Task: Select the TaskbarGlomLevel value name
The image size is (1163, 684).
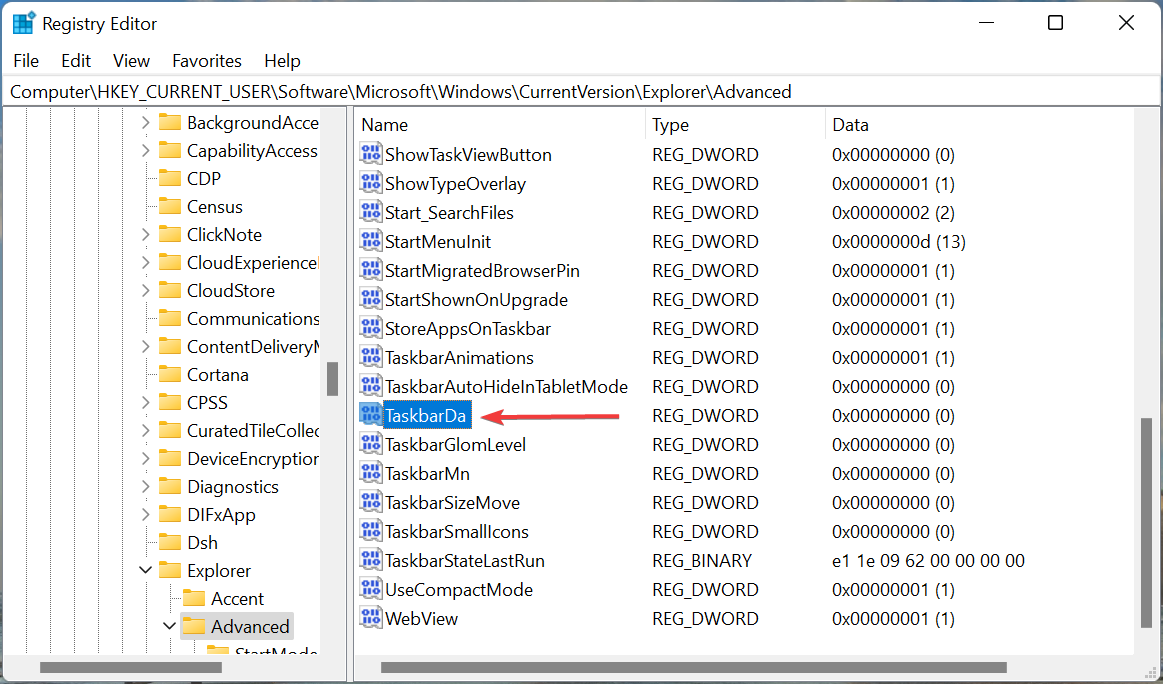Action: [455, 444]
